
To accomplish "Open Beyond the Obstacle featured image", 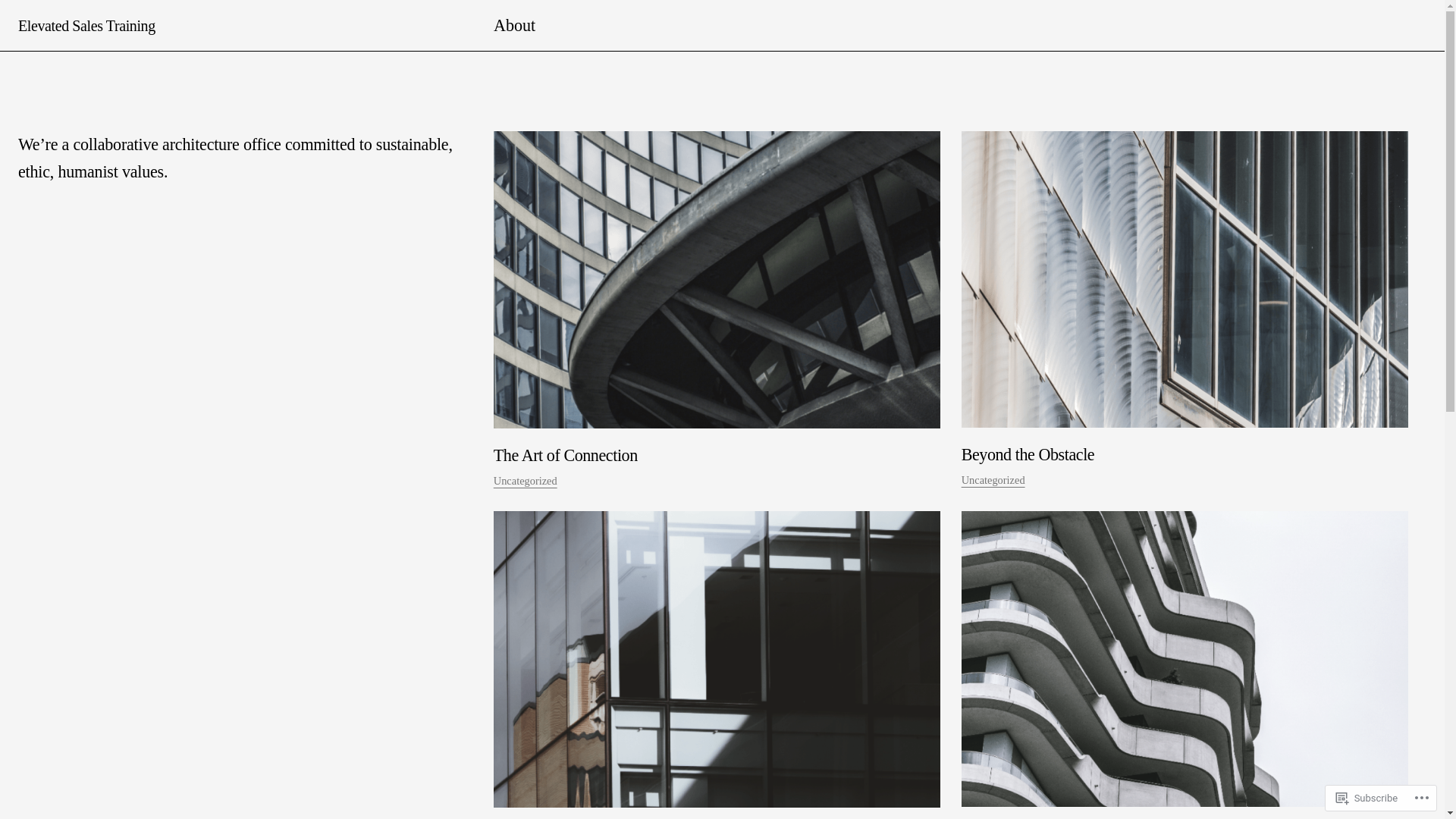I will 1185,279.
